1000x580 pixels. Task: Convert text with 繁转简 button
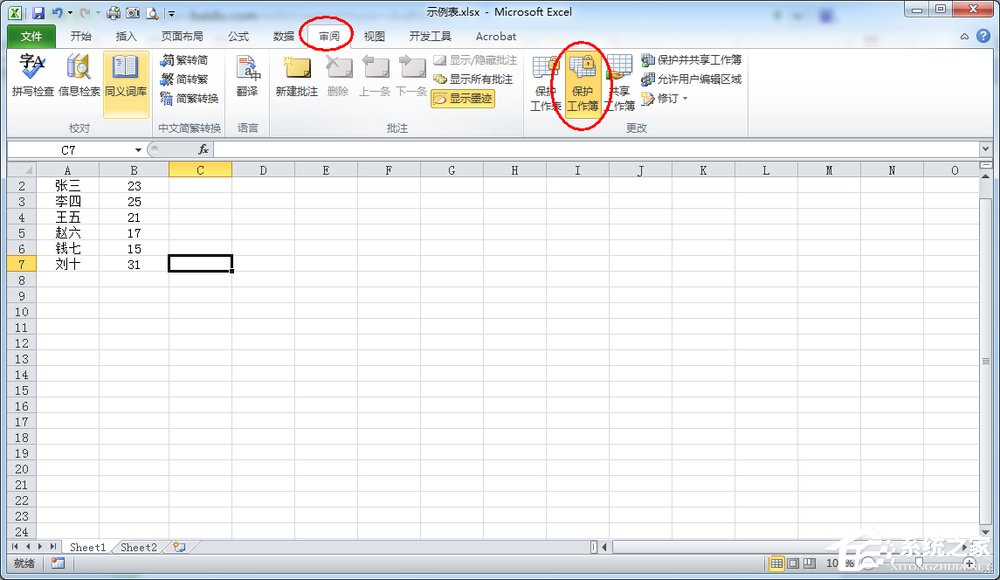(x=184, y=60)
